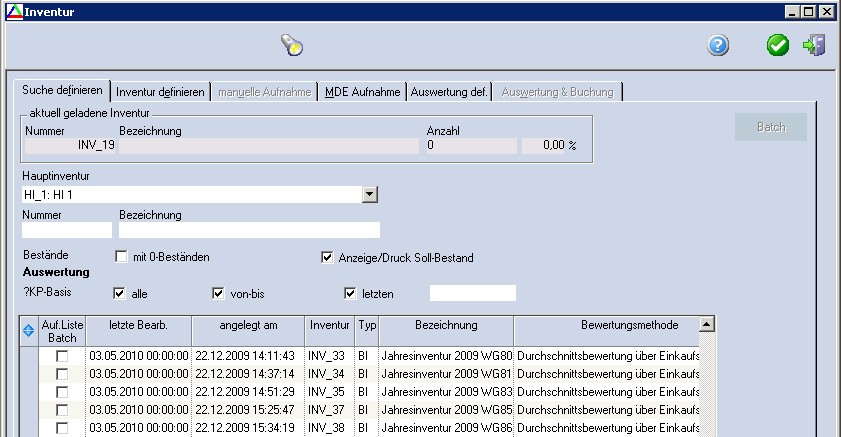The image size is (841, 437).
Task: Uncheck the 'von-bis' checkbox
Action: point(219,293)
